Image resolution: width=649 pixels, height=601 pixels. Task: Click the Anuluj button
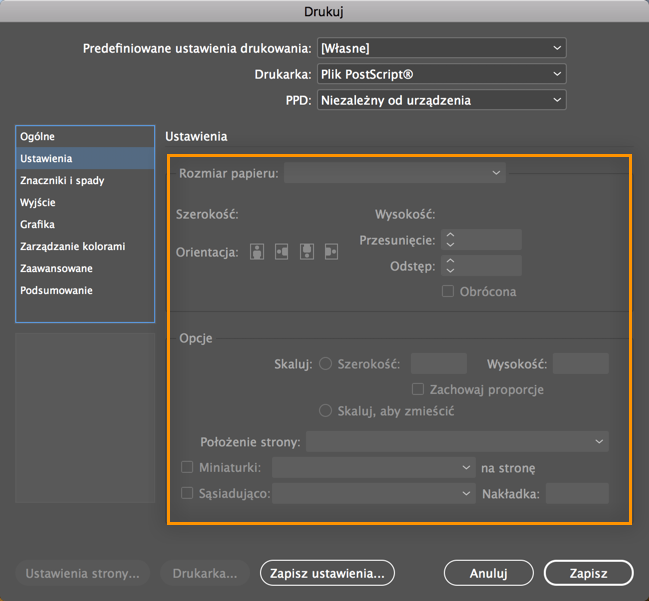pos(488,573)
